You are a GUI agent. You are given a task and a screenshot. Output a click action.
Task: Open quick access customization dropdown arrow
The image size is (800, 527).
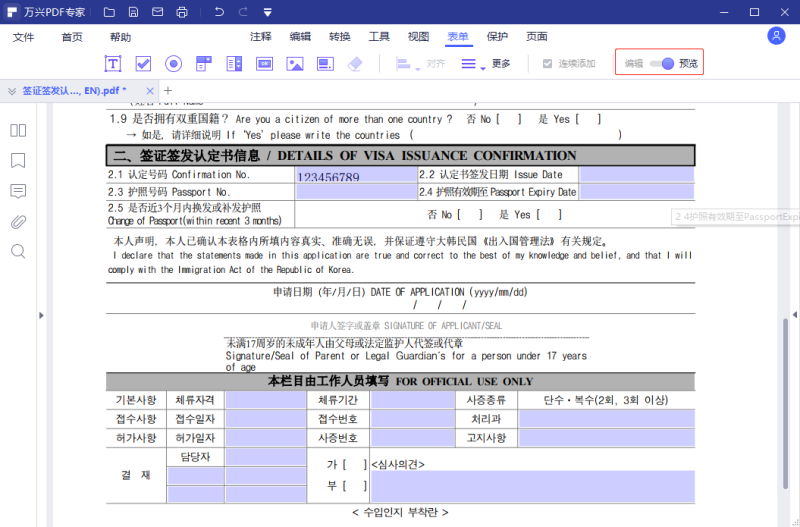pyautogui.click(x=268, y=12)
